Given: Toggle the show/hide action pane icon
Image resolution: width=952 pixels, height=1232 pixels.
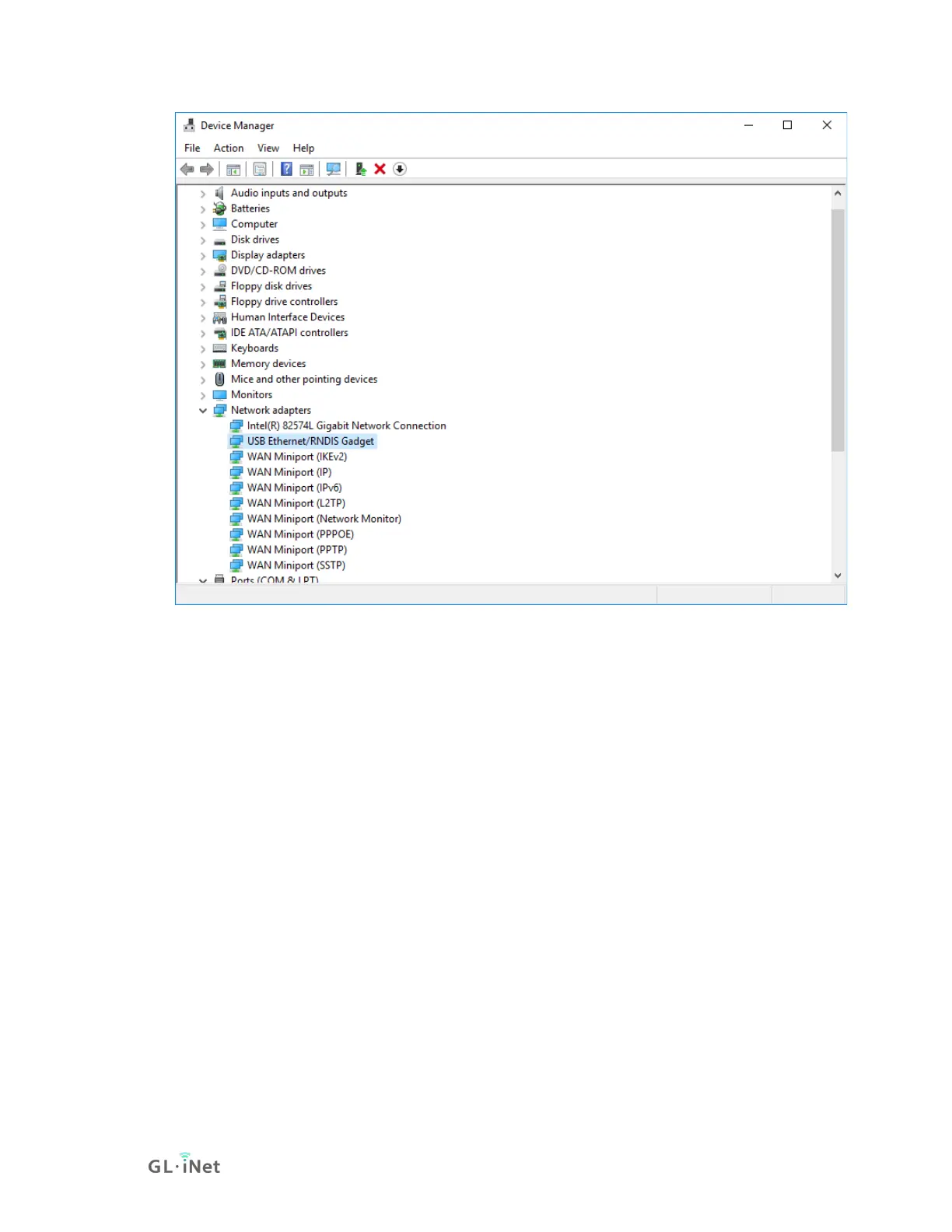Looking at the screenshot, I should (x=306, y=169).
